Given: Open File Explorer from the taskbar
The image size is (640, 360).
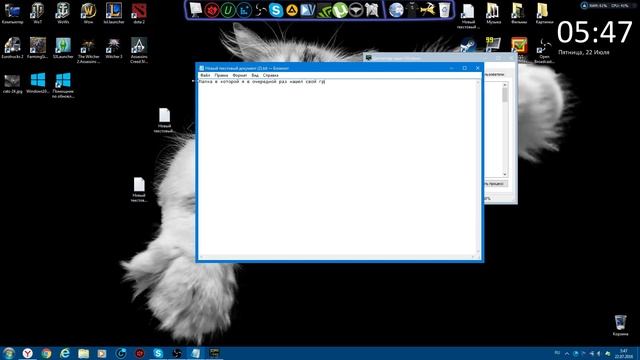Looking at the screenshot, I should tap(84, 353).
